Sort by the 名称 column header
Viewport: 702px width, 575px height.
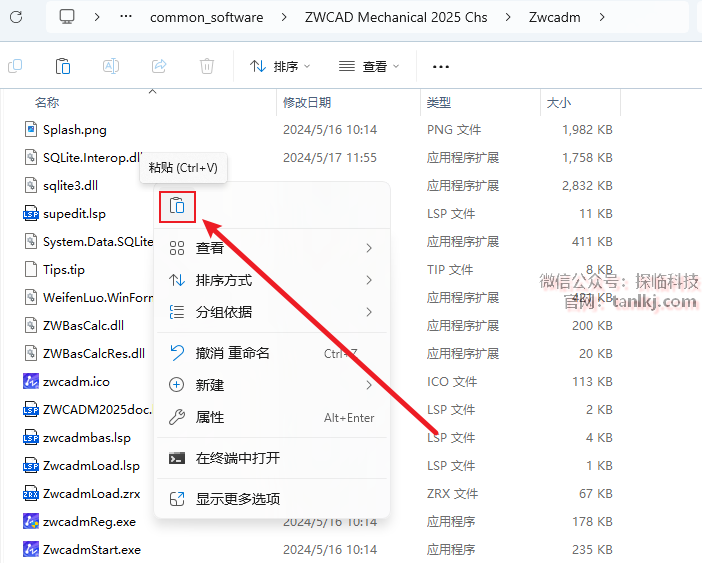coord(47,103)
